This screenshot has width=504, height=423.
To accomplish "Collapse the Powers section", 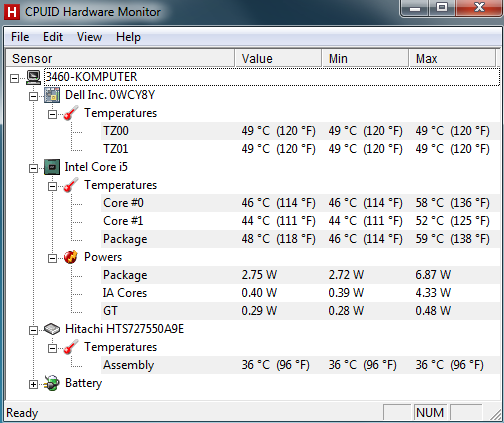I will coord(52,258).
